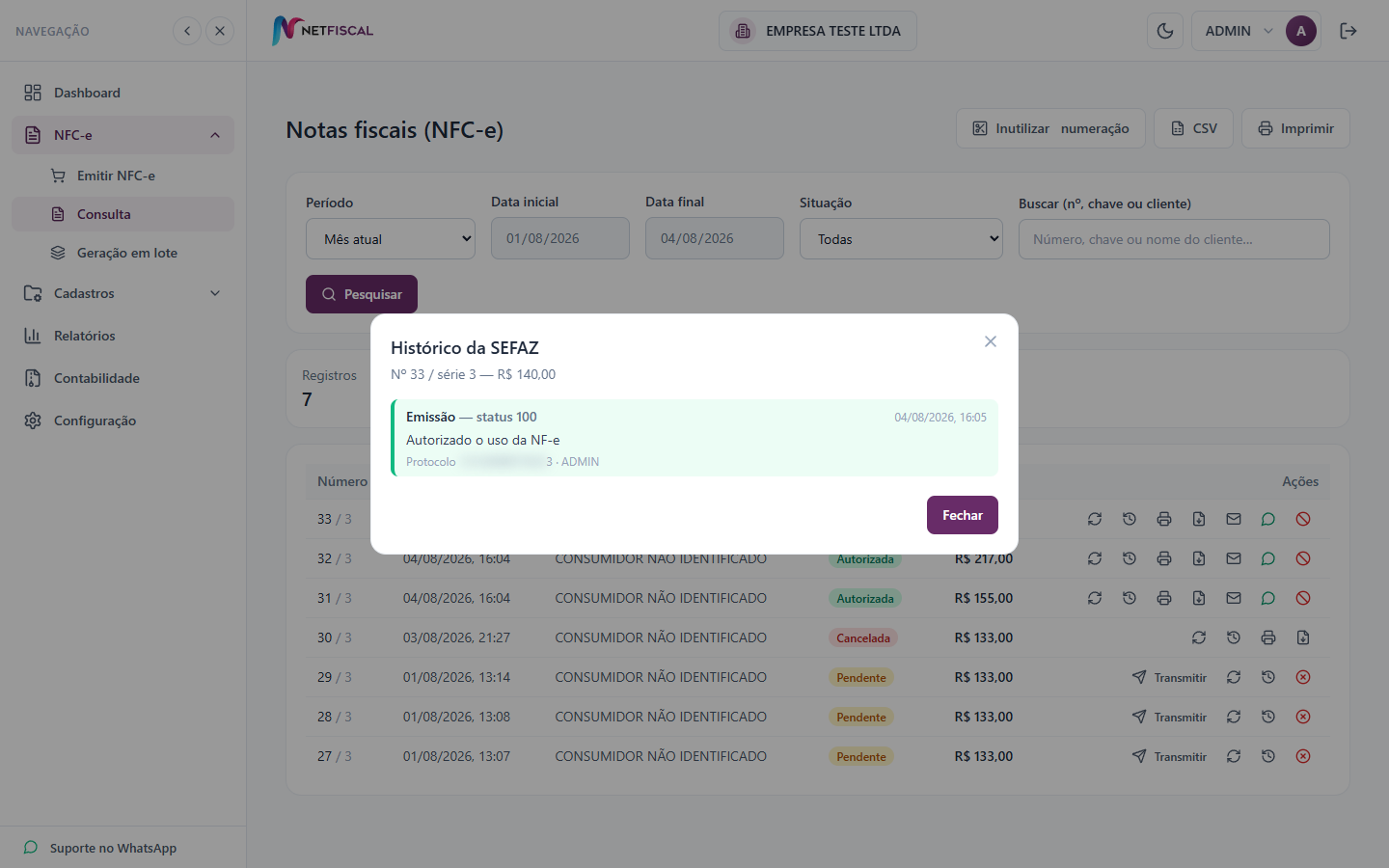
Task: Close the Histórico da SEFAZ dialog with X
Action: [991, 341]
